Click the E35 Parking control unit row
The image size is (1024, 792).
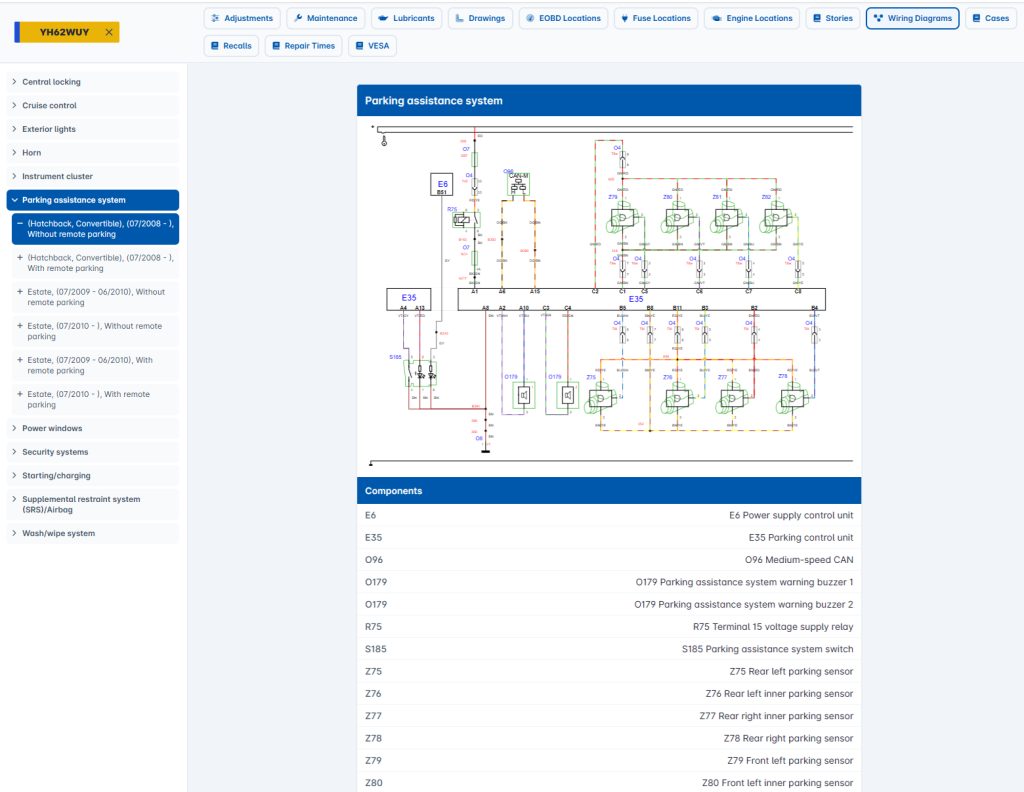609,538
